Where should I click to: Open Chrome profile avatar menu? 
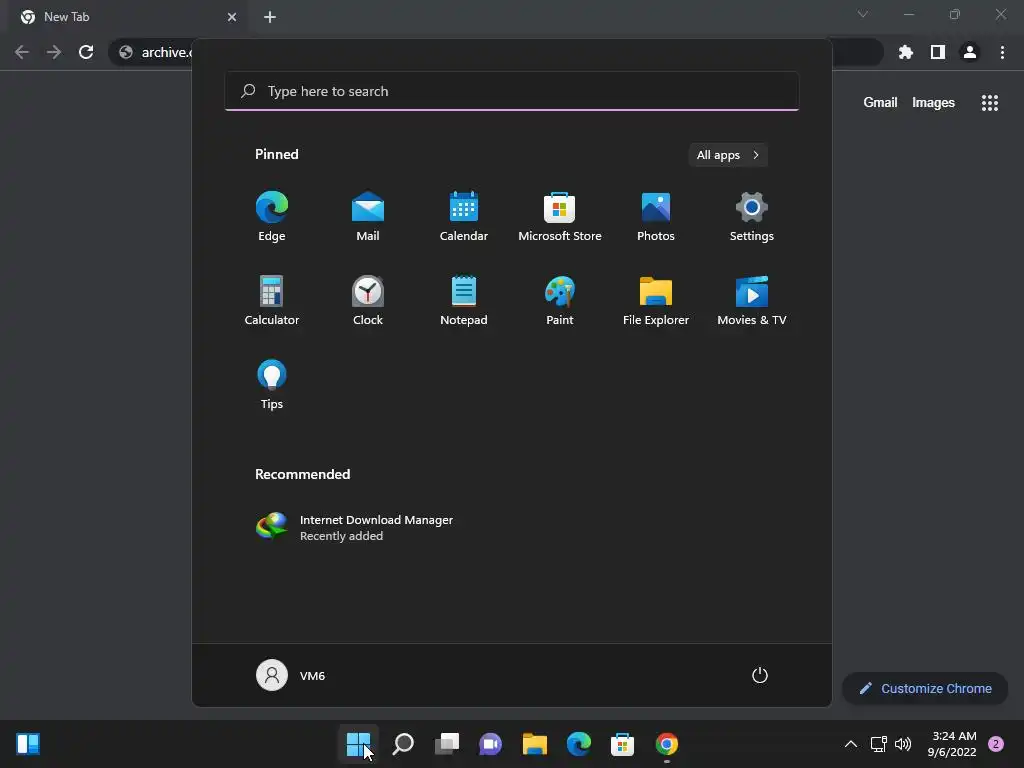[x=970, y=52]
